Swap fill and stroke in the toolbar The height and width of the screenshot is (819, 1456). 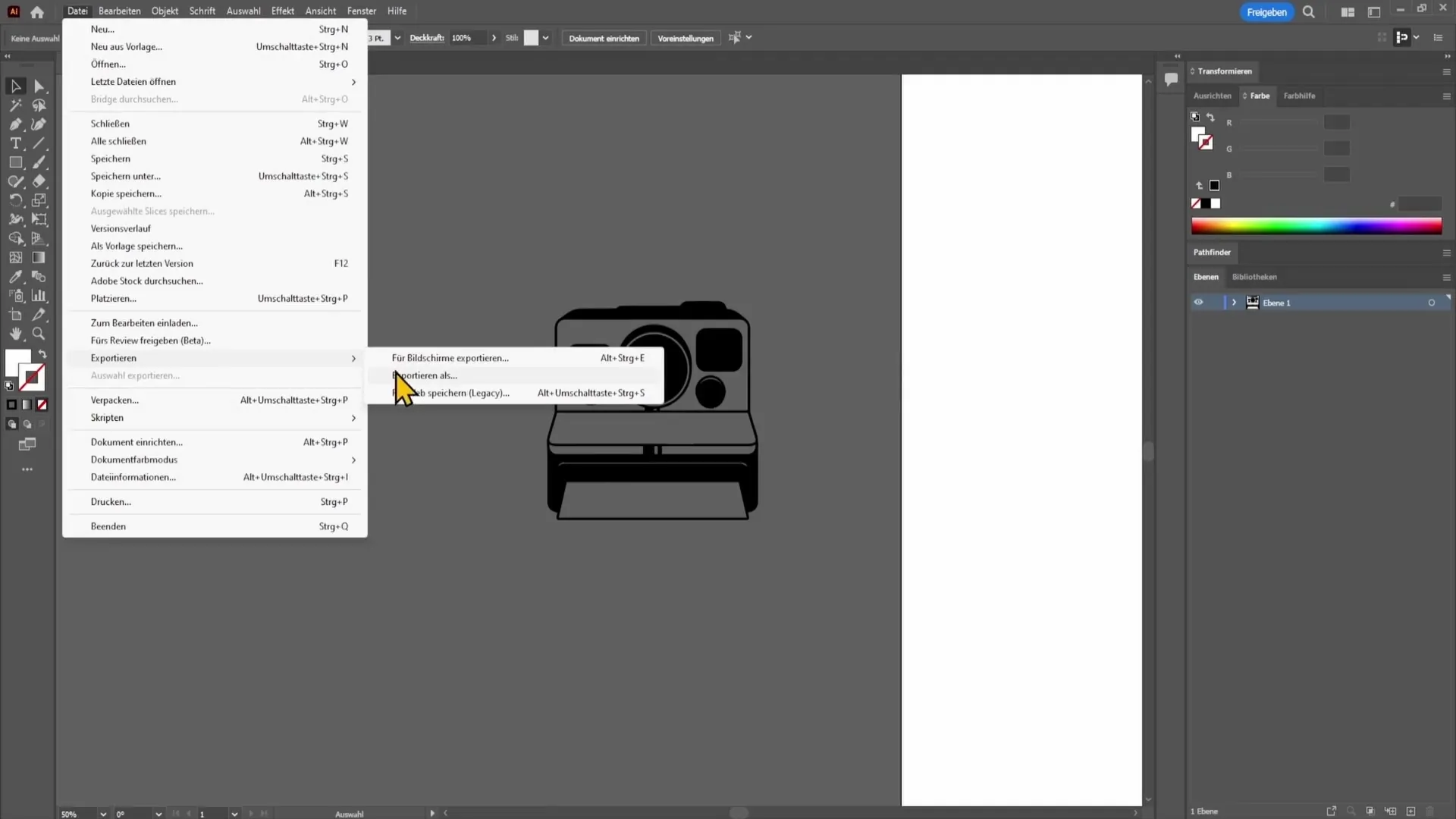tap(43, 354)
